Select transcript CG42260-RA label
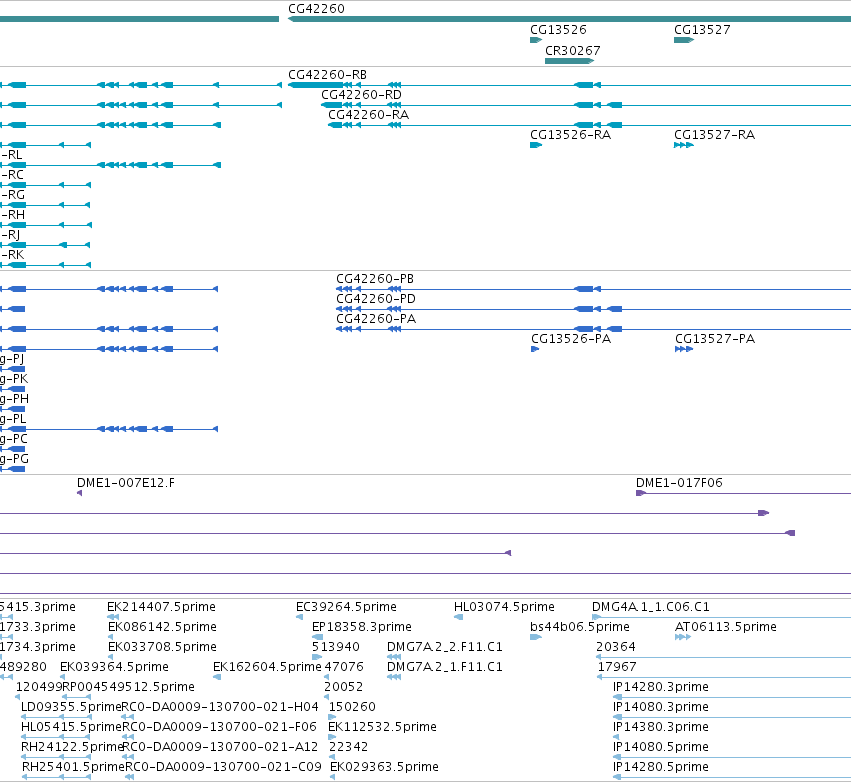 click(369, 115)
